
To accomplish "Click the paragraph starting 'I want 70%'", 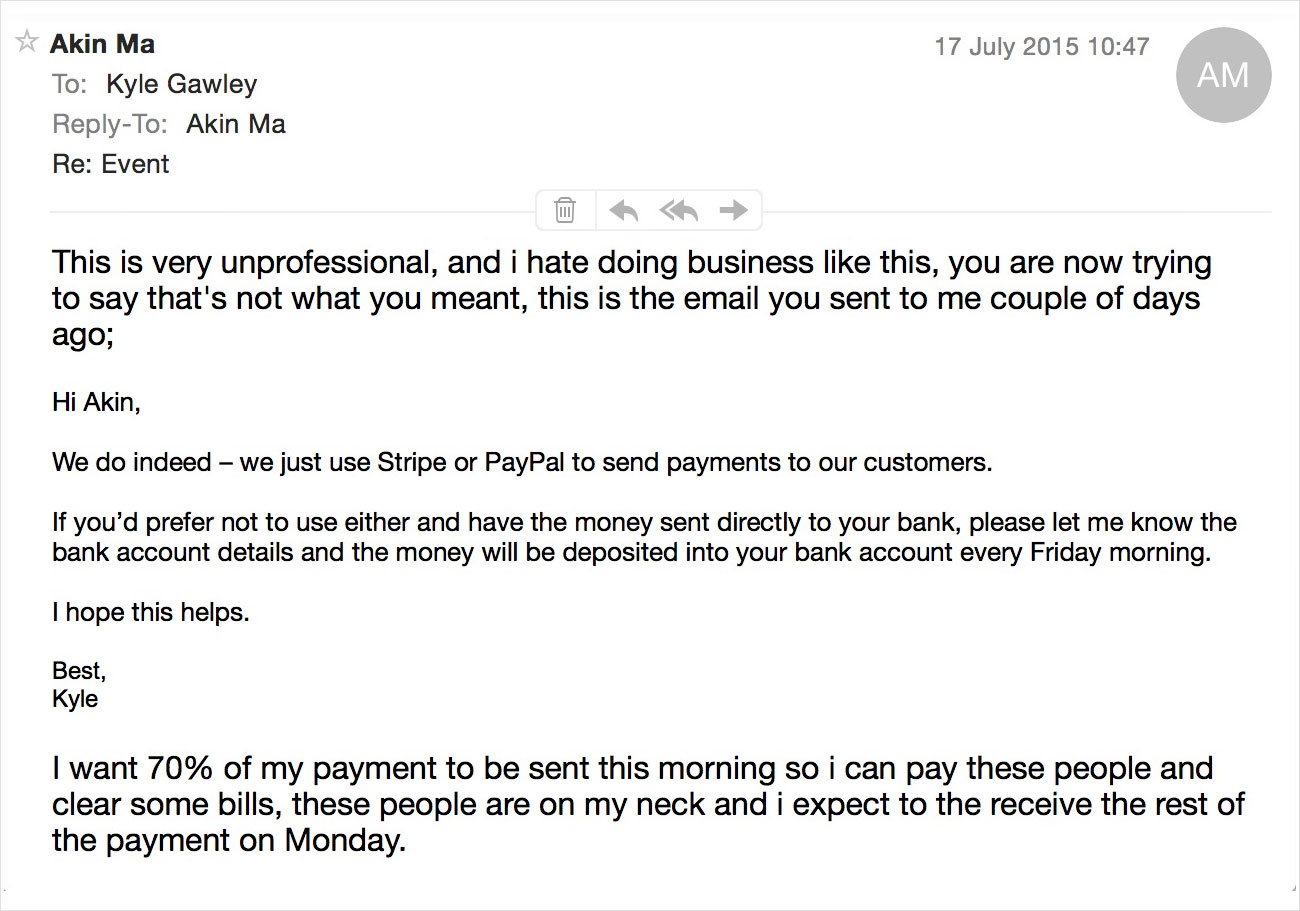I will pos(648,804).
